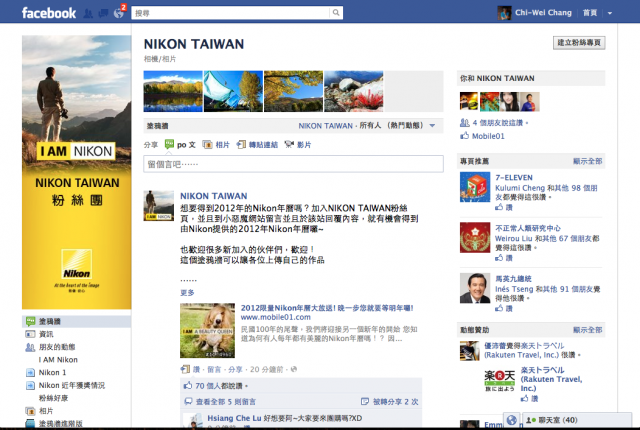Viewport: 640px width, 430px height.
Task: Open the 2012限量Nikon年曆 article link
Action: click(327, 308)
